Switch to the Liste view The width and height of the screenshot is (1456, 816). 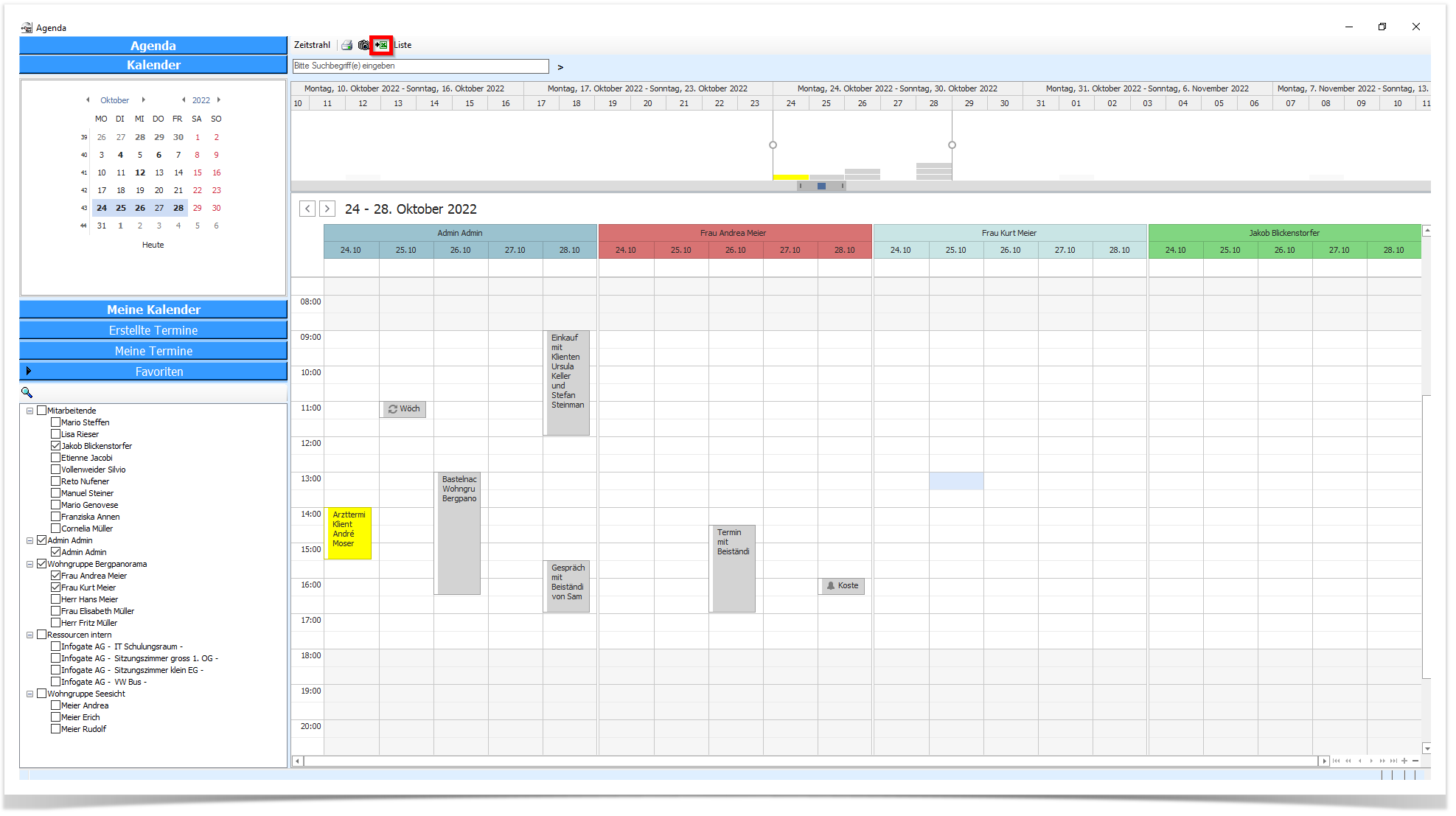click(x=403, y=45)
